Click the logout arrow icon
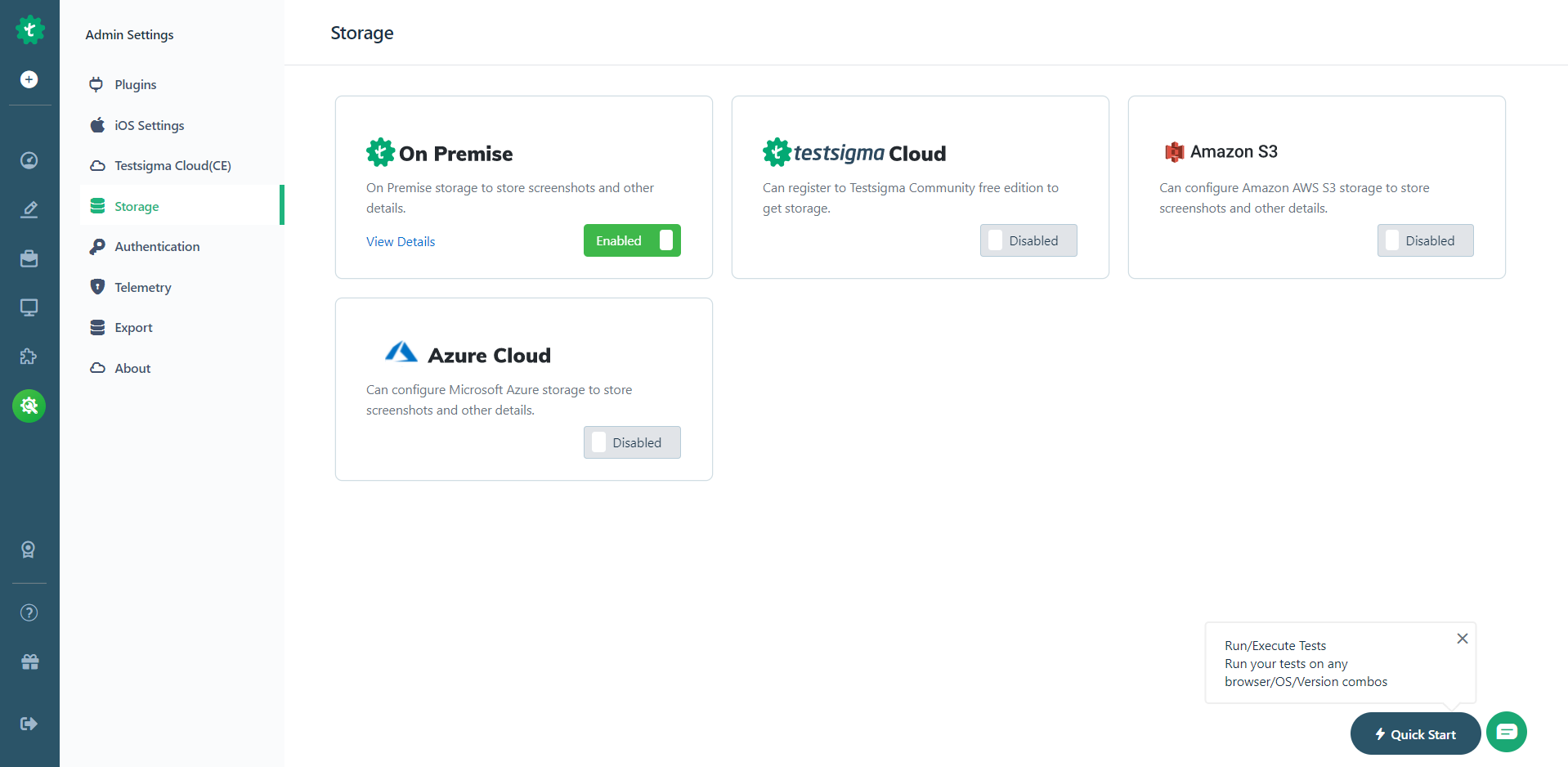Viewport: 1568px width, 767px height. [29, 724]
